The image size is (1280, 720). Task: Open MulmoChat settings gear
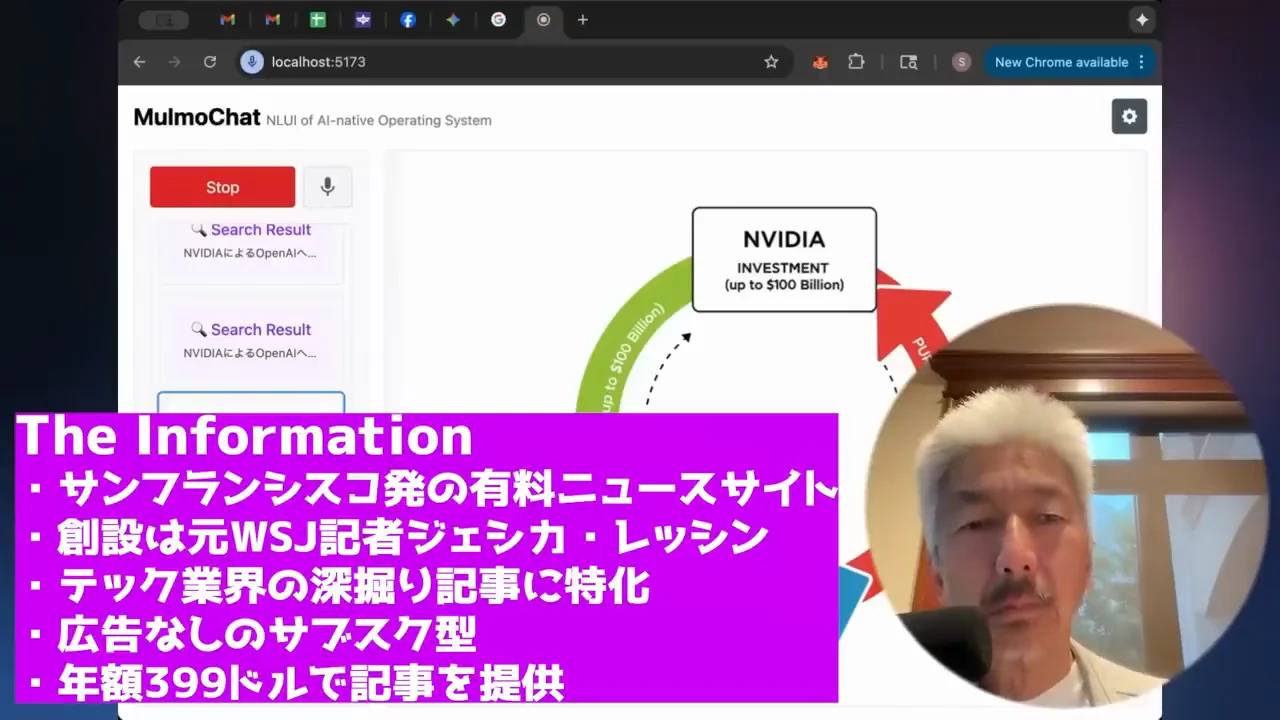(1129, 116)
